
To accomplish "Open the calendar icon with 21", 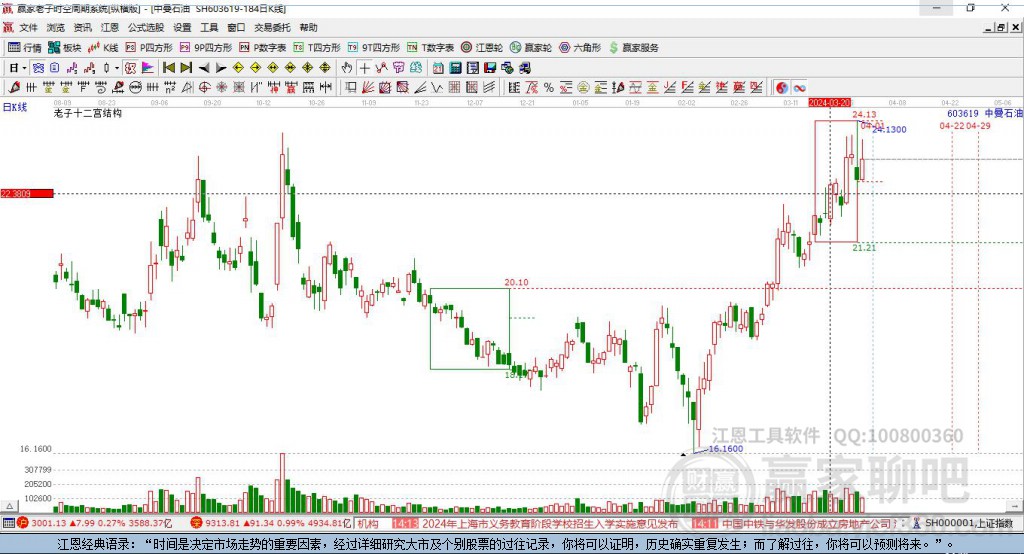I will tap(438, 68).
